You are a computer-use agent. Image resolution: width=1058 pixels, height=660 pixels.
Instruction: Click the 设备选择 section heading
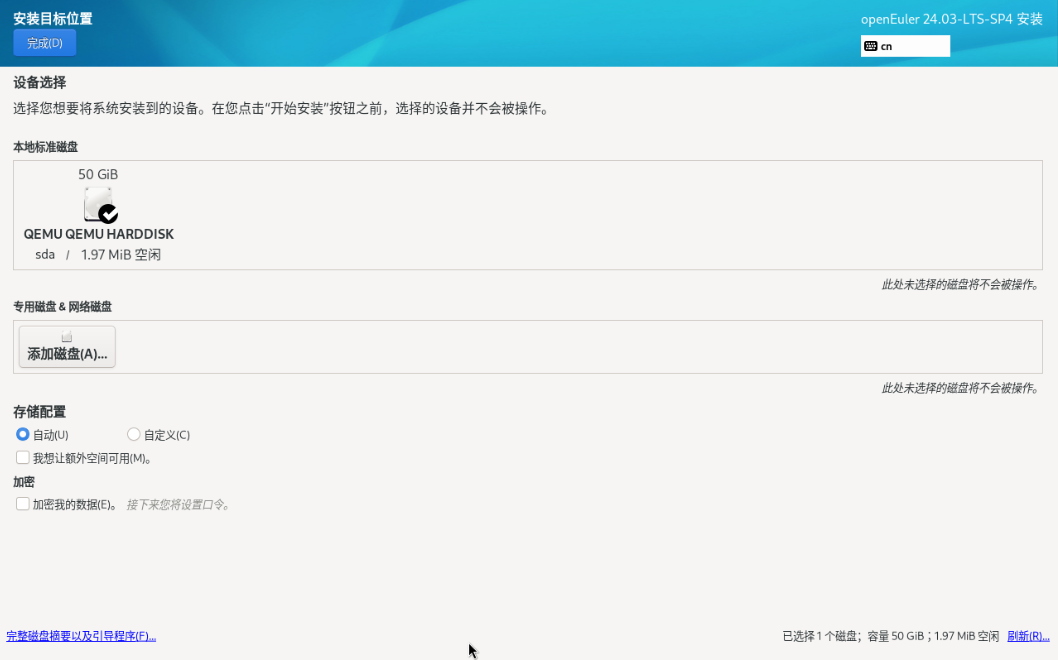click(39, 83)
